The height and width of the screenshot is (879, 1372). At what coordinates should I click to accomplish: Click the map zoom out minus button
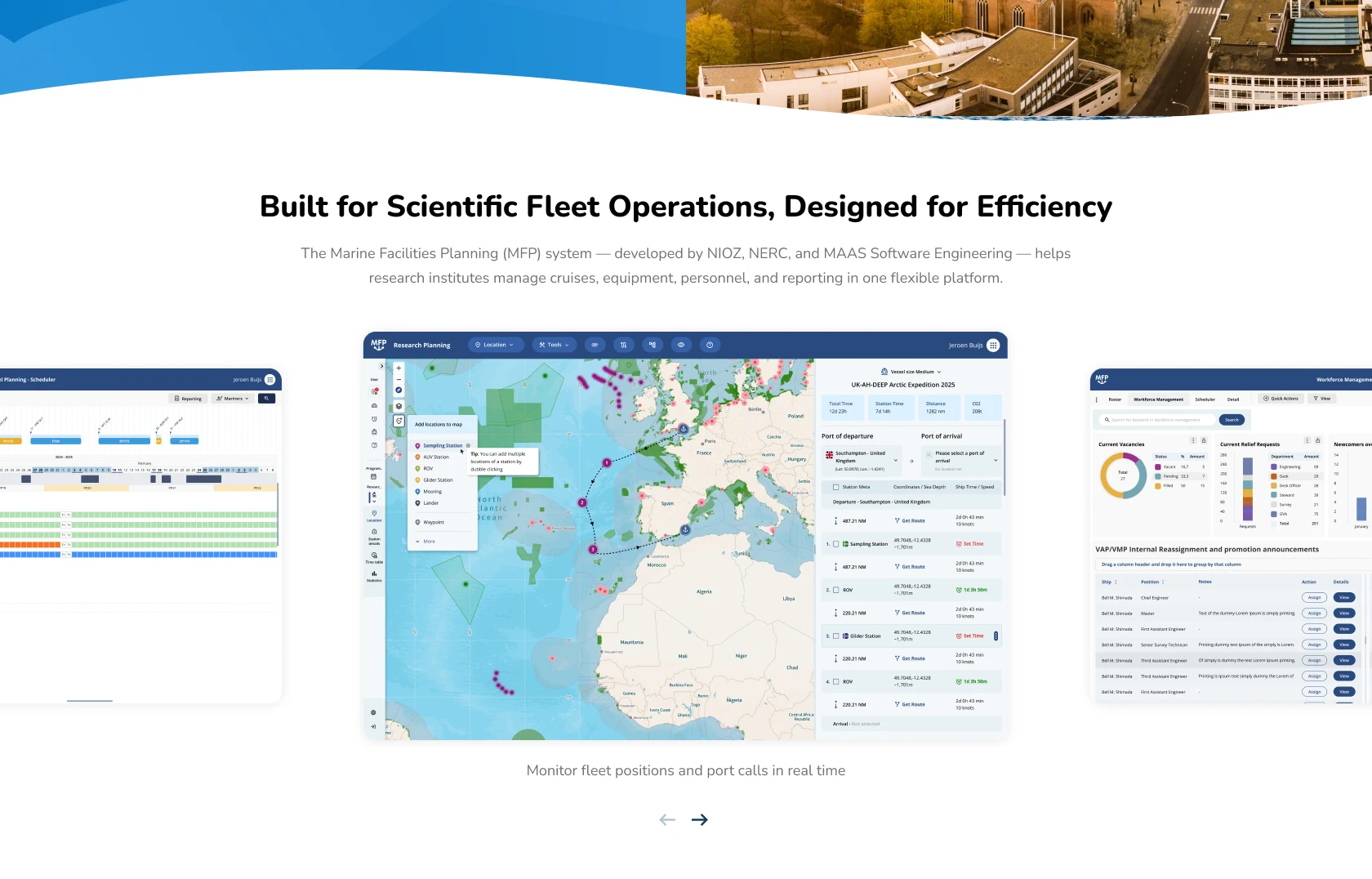399,379
